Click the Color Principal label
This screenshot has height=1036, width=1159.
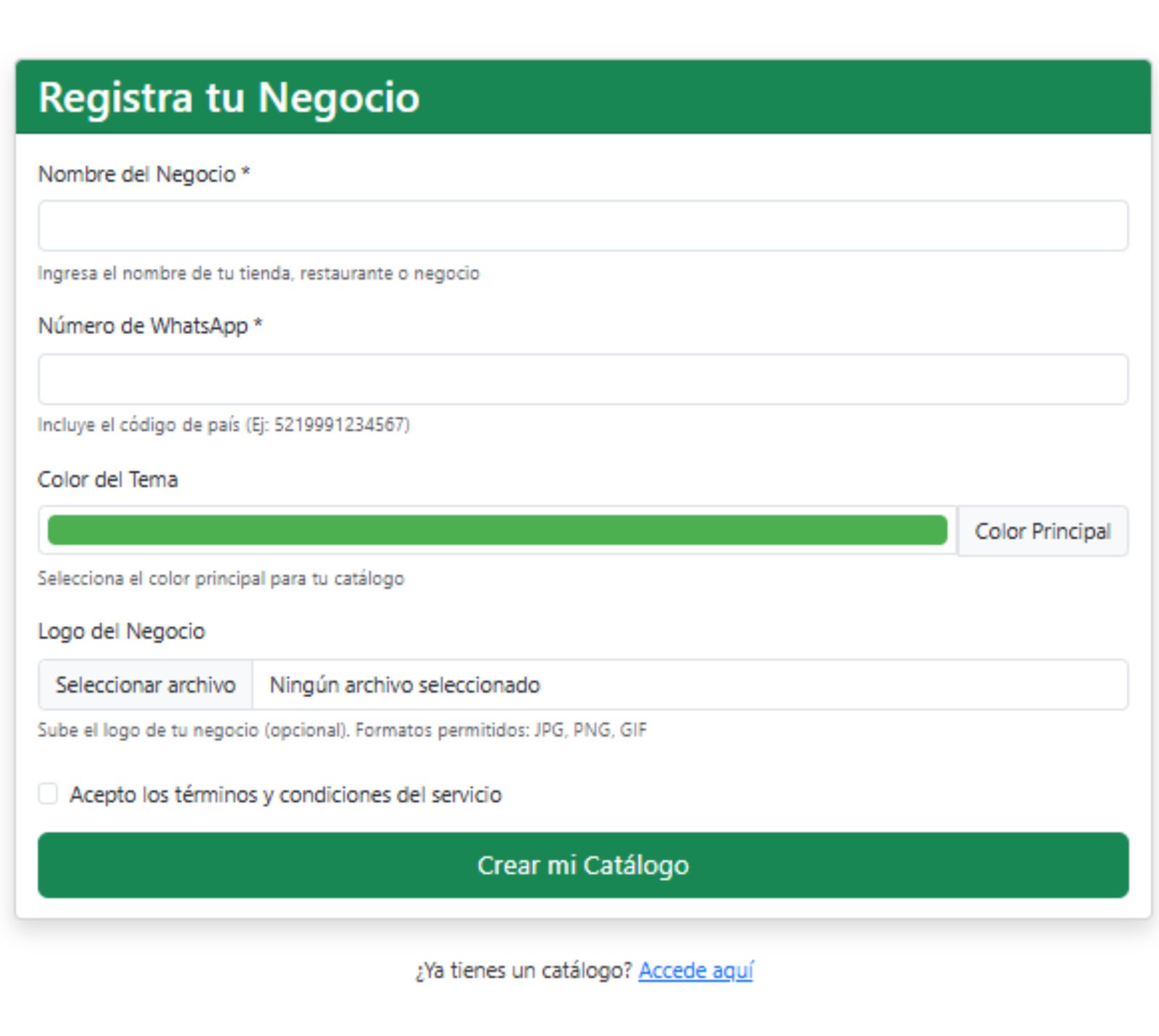pos(1042,531)
